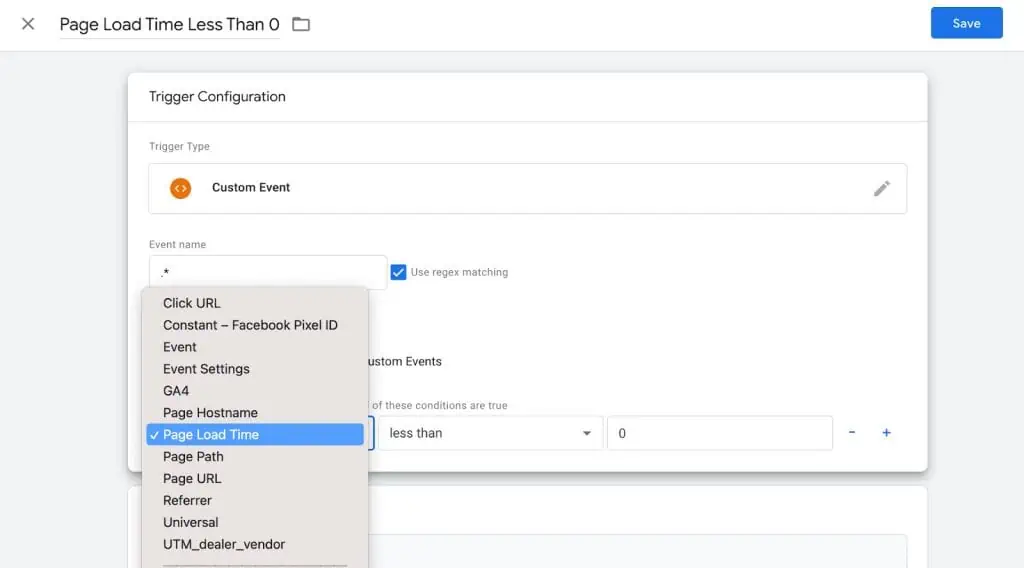Select GA4 from the variable list
This screenshot has width=1024, height=568.
pos(176,391)
